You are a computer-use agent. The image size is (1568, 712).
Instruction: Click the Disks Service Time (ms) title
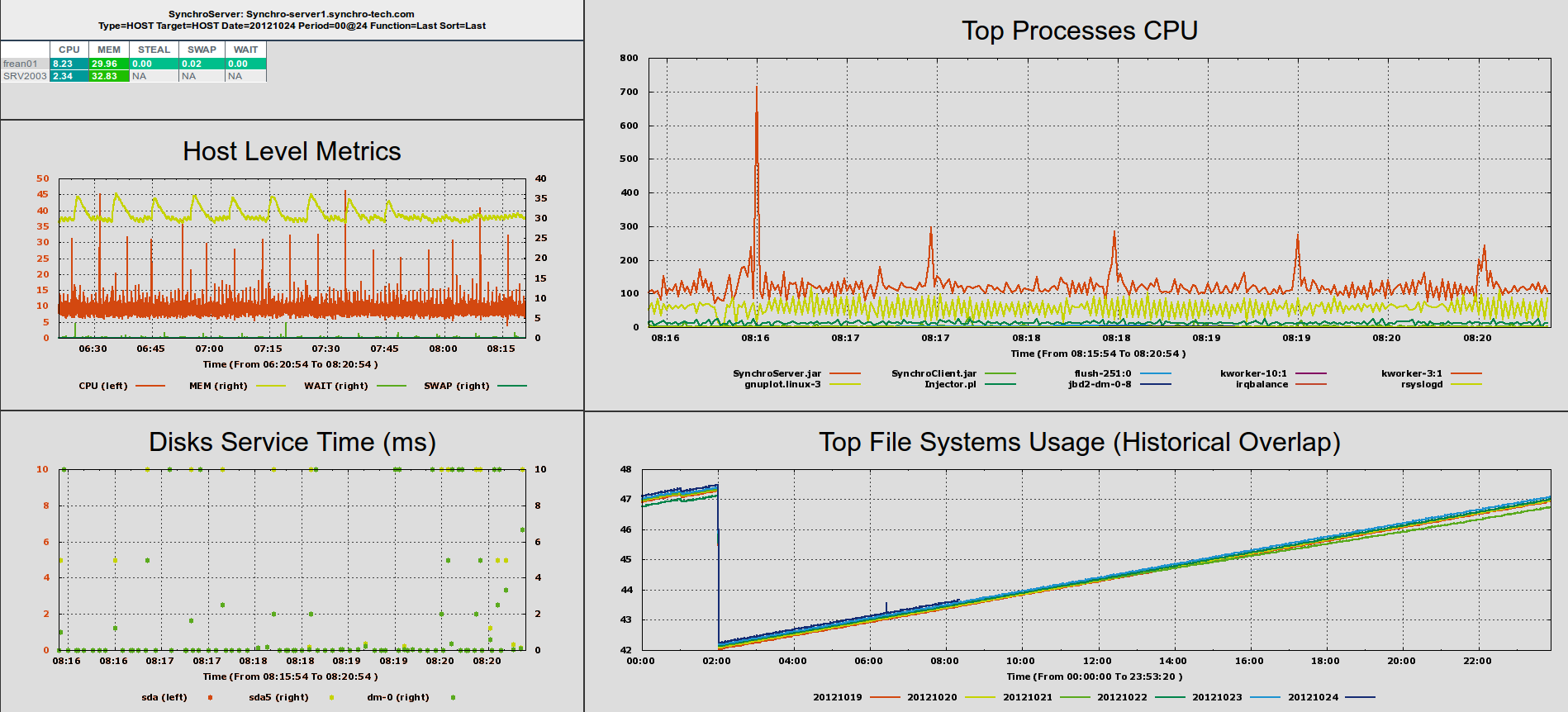(292, 442)
